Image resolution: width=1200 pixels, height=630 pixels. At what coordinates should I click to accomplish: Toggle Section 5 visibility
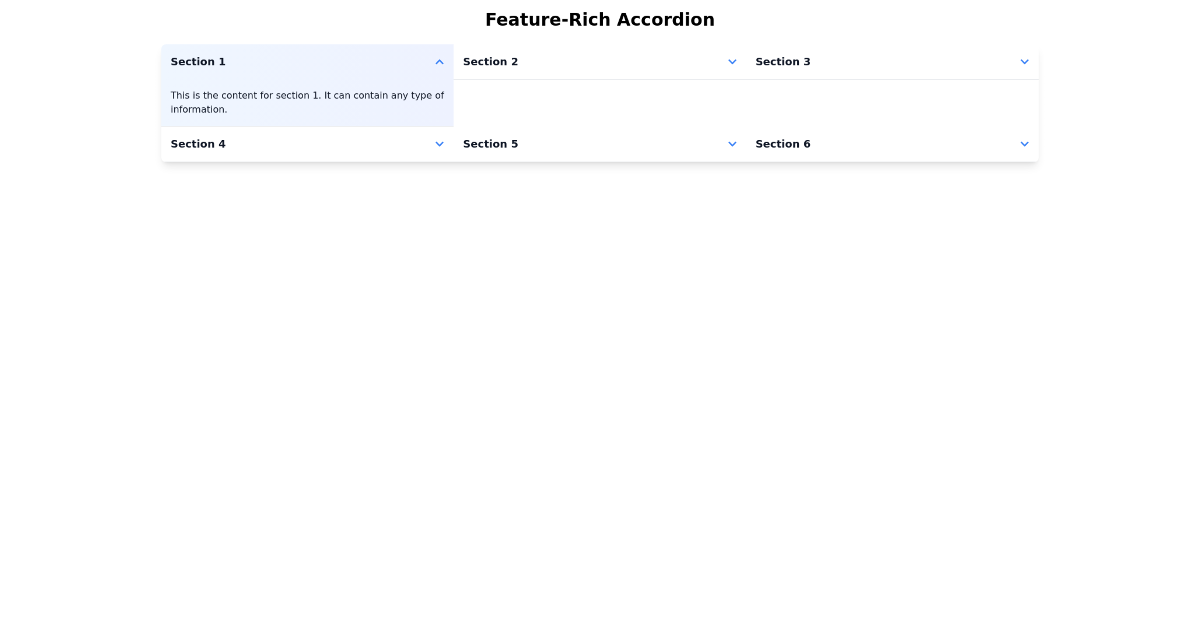point(600,144)
